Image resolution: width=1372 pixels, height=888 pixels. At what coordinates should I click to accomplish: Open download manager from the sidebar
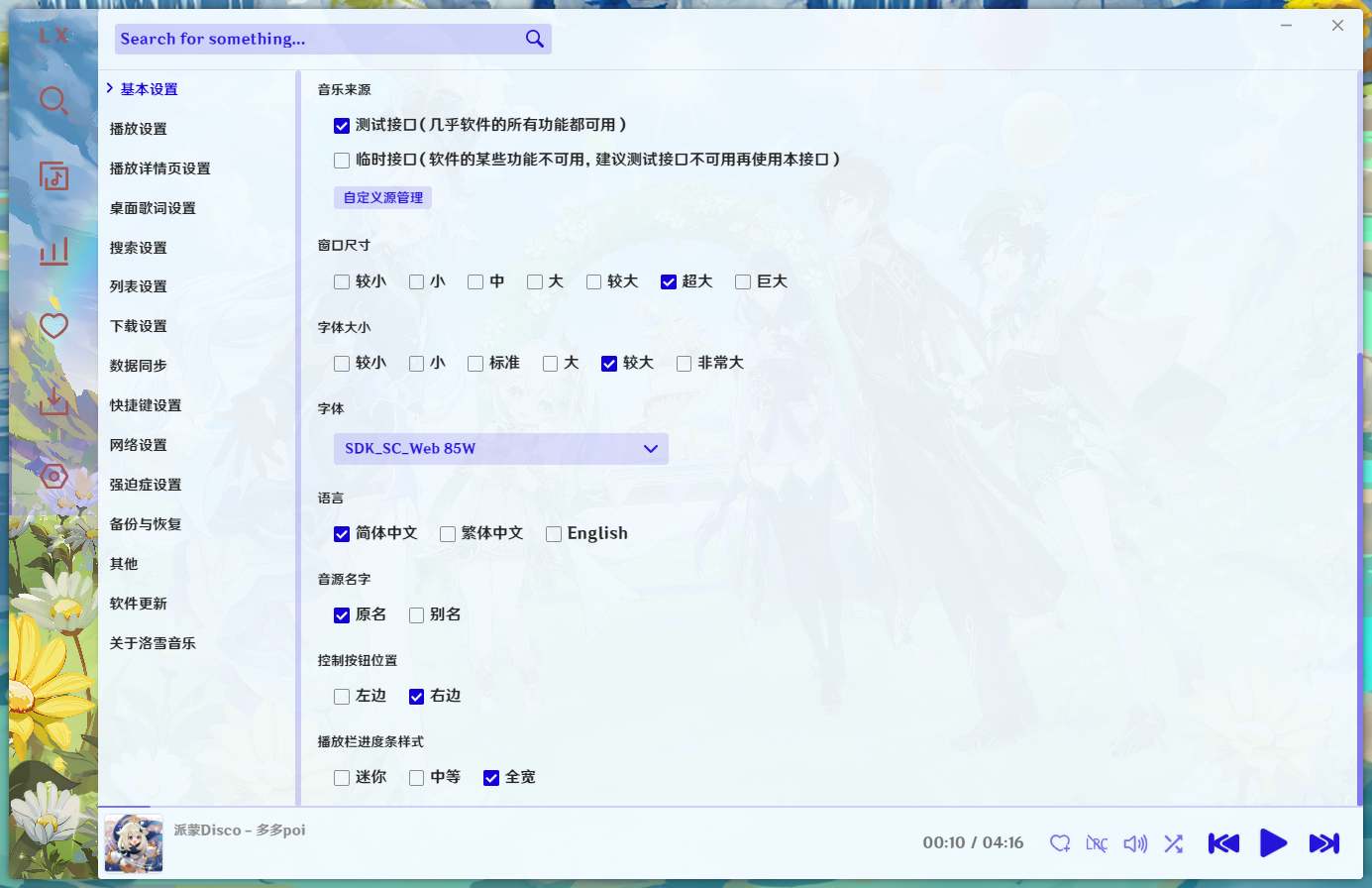click(x=53, y=401)
